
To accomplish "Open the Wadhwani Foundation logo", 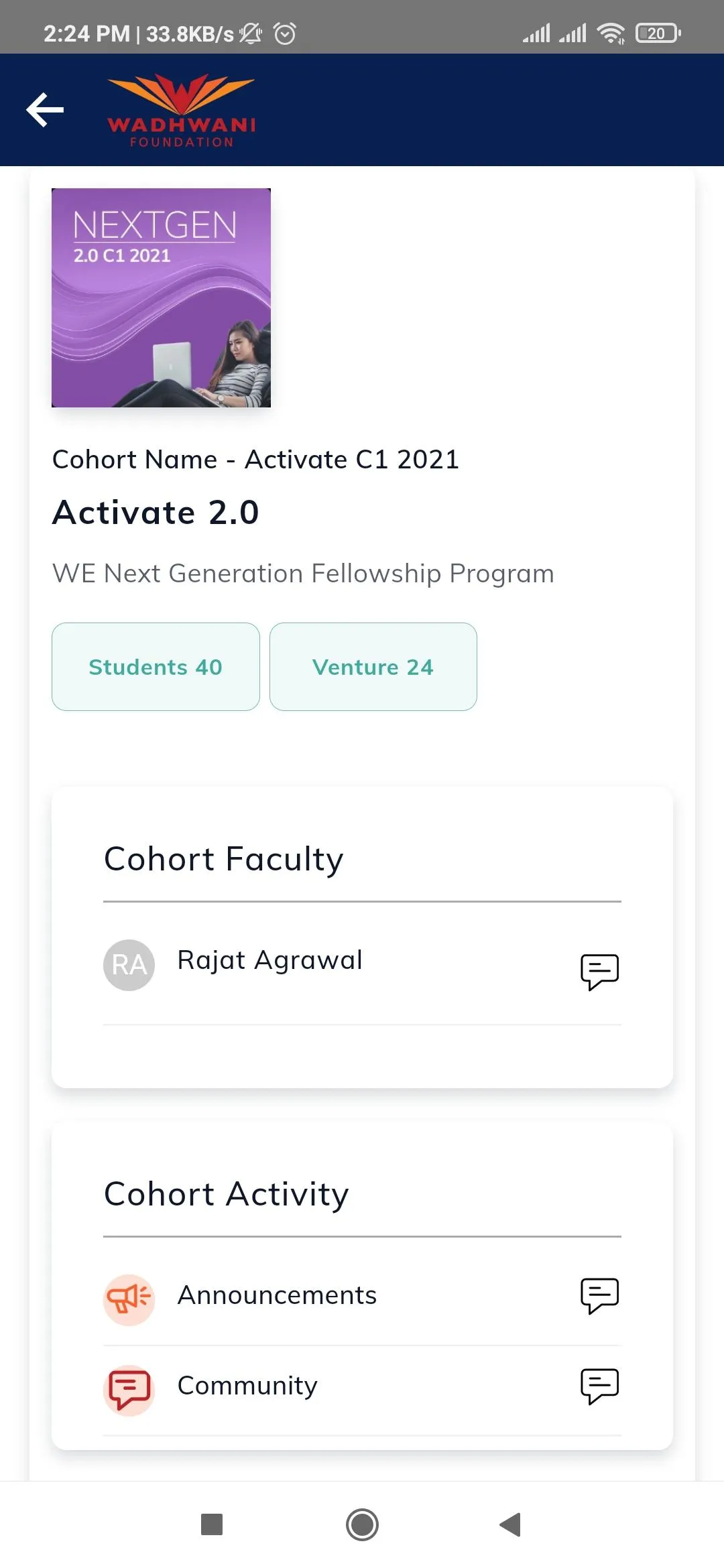I will [x=181, y=111].
